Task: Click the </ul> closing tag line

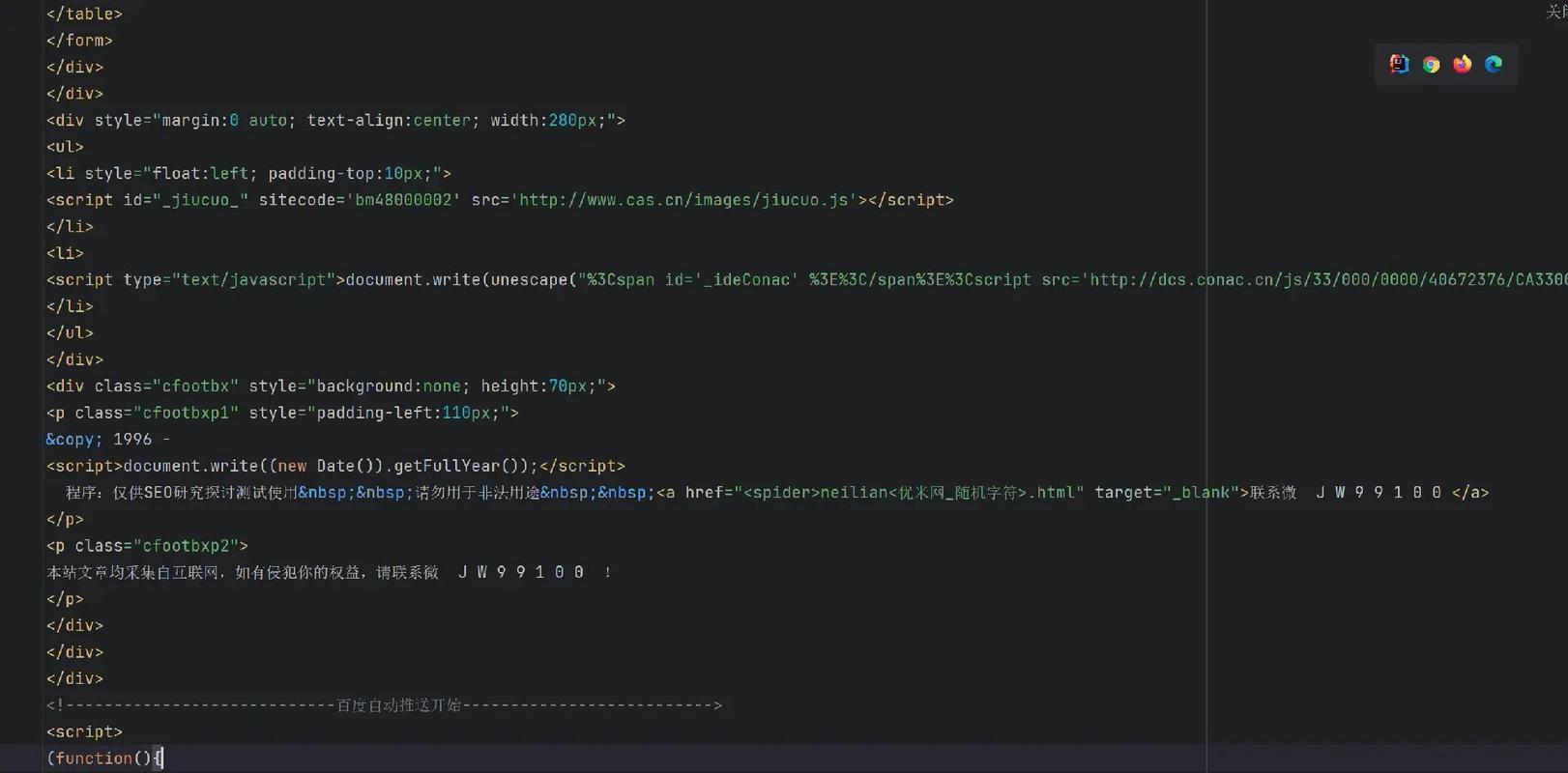Action: click(x=70, y=333)
